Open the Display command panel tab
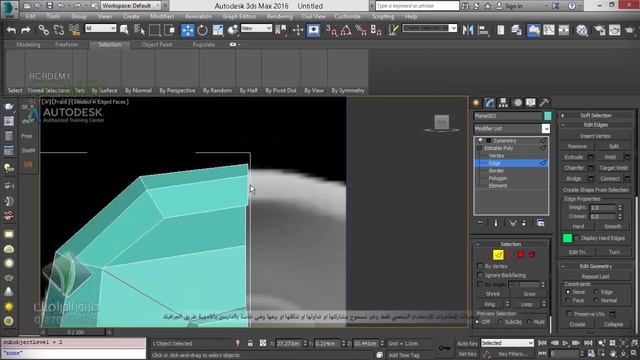 click(531, 103)
